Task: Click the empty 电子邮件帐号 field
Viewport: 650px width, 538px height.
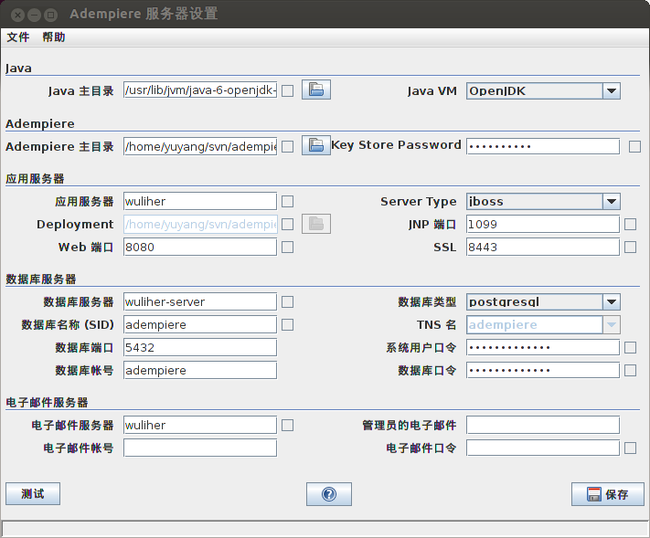Action: click(200, 448)
